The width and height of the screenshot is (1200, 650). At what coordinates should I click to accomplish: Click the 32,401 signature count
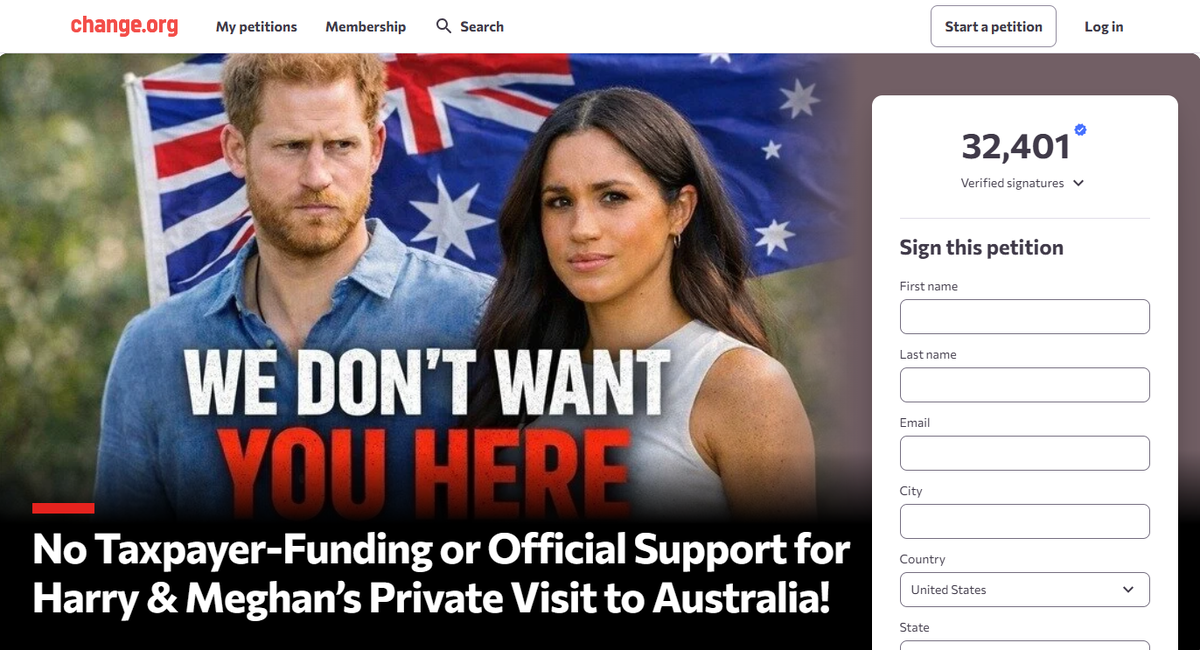coord(1016,147)
